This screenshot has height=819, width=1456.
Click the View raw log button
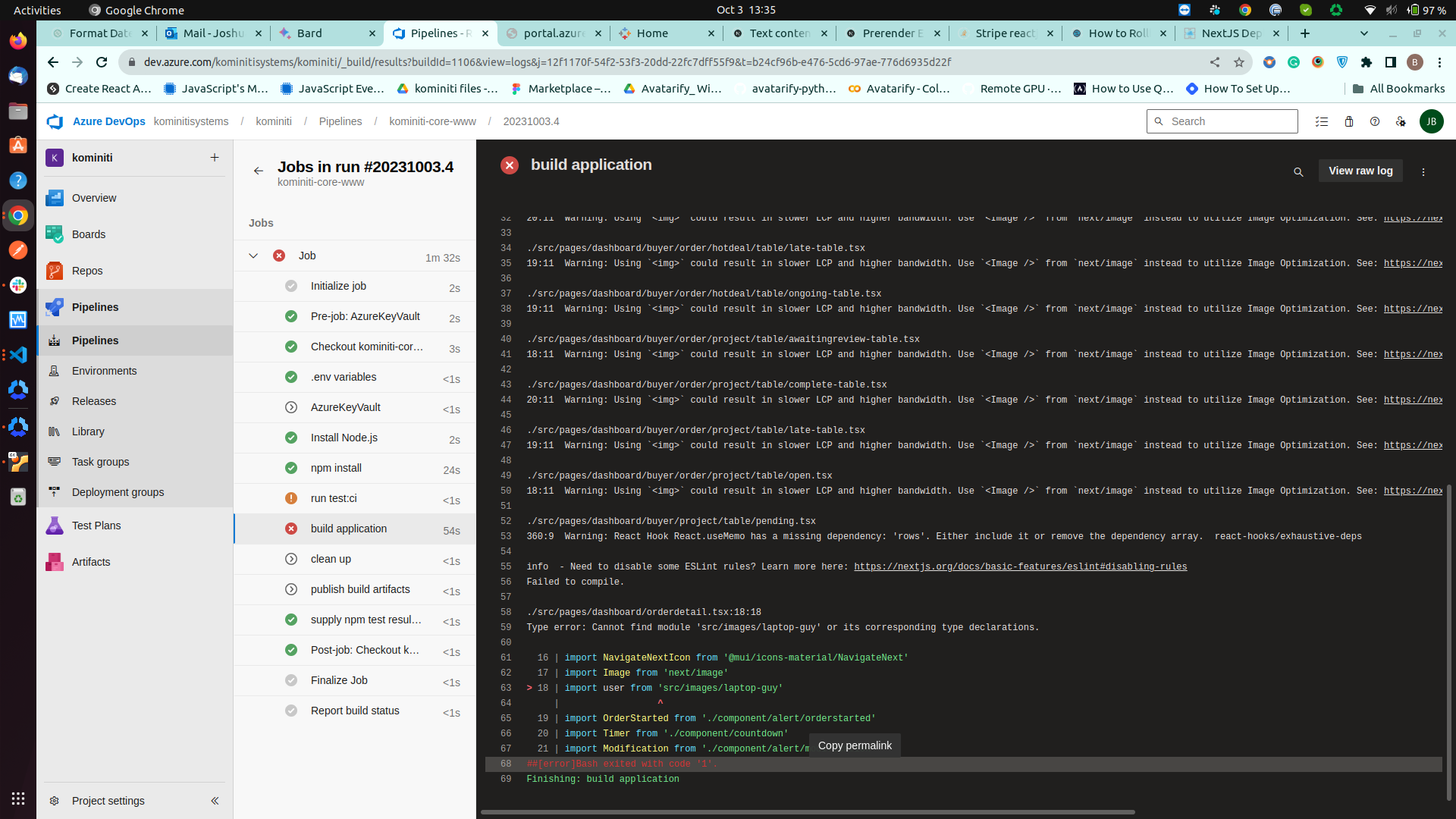click(1360, 171)
